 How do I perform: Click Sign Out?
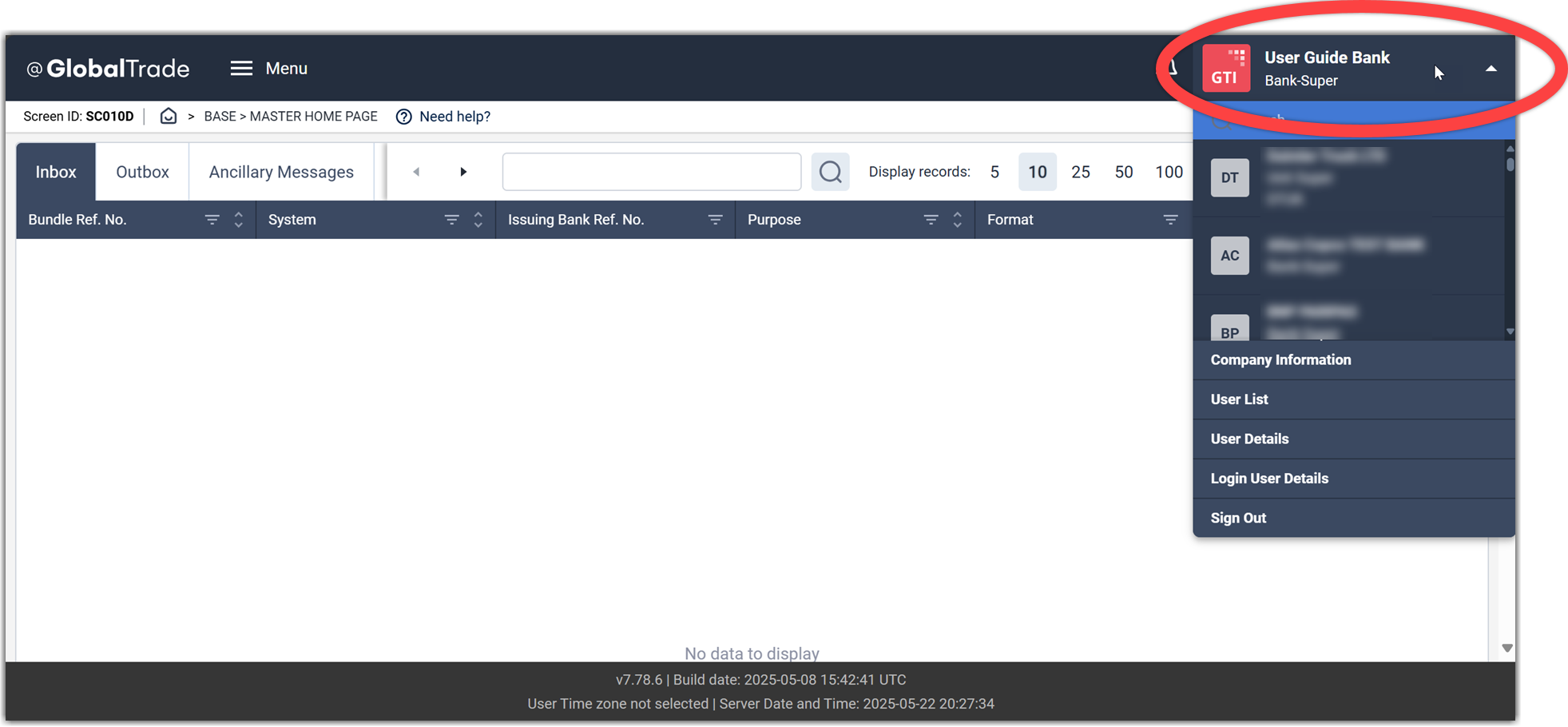[1354, 518]
